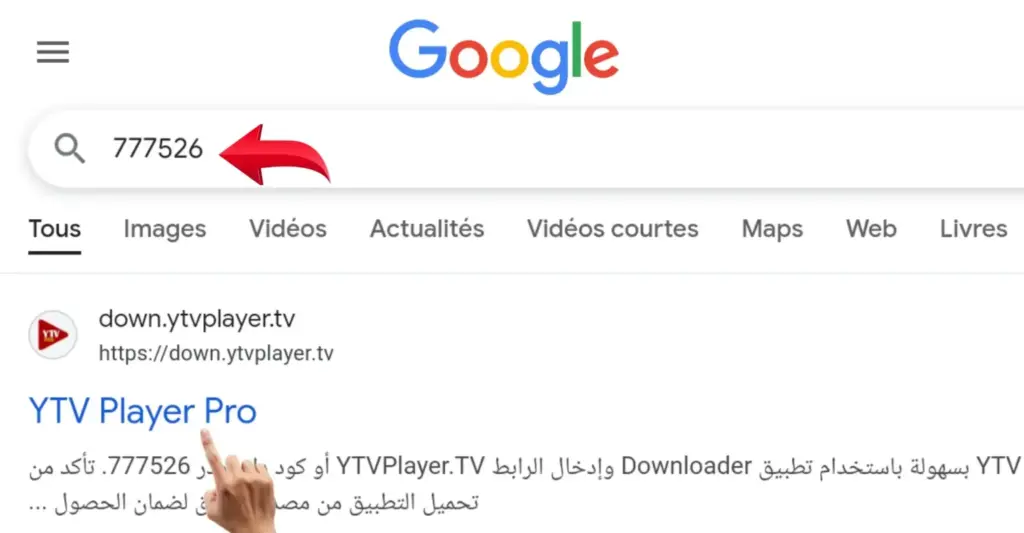Click the pointing hand cursor graphic

[x=238, y=482]
